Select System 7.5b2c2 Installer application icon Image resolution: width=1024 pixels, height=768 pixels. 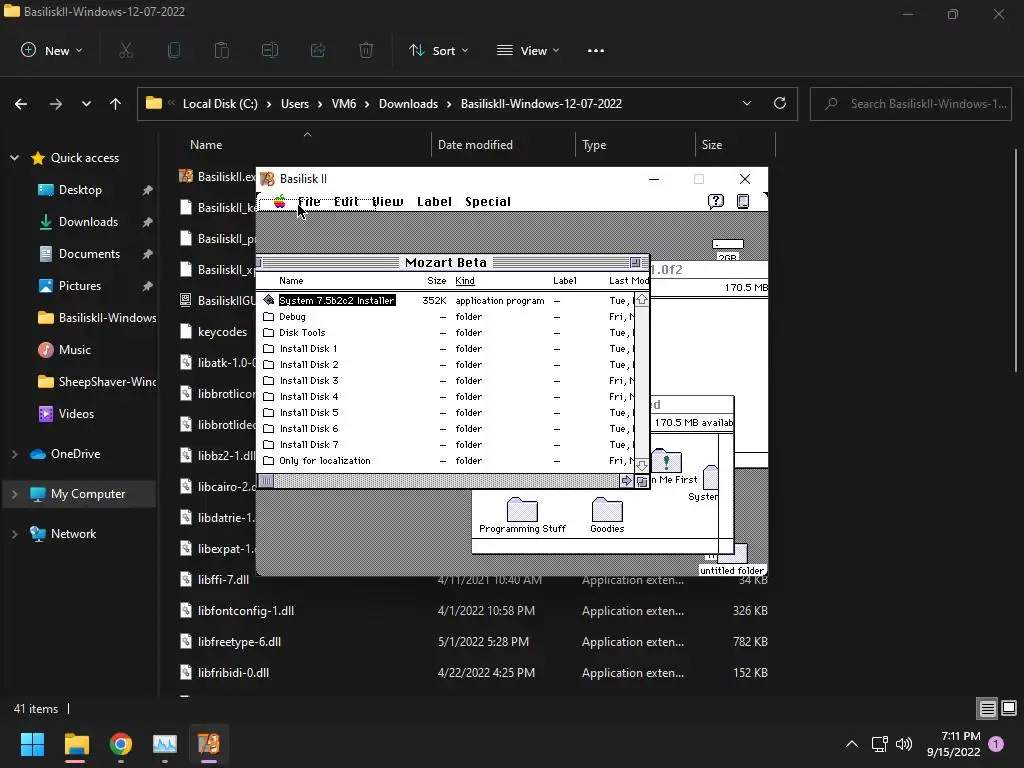coord(268,300)
